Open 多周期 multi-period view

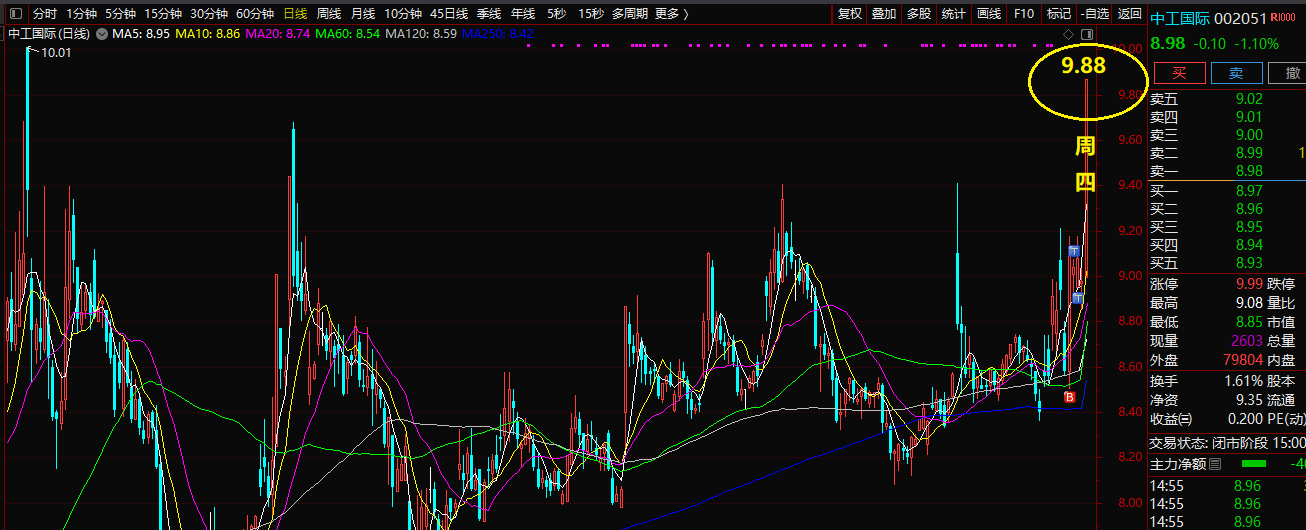630,14
